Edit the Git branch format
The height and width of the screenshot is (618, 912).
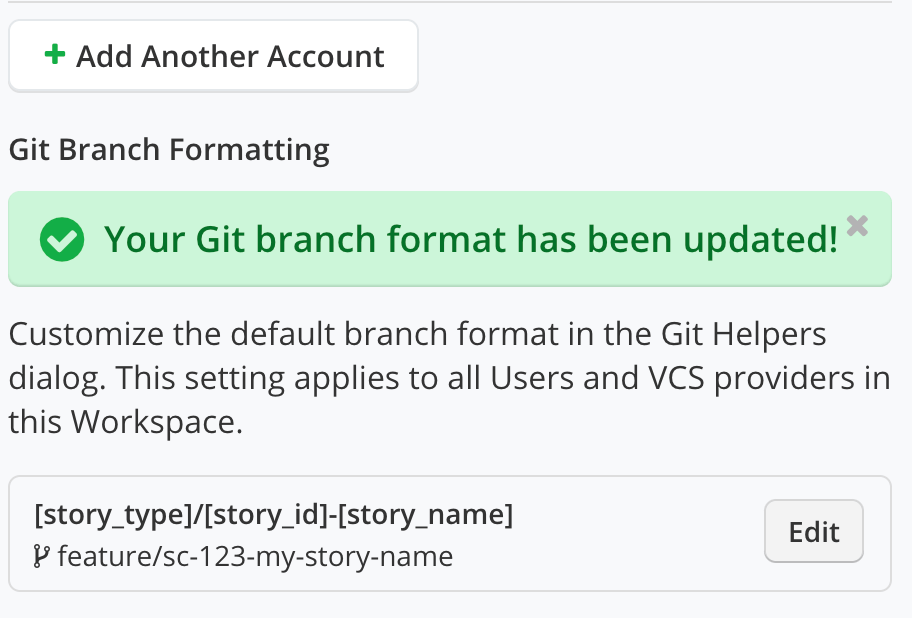coord(813,532)
